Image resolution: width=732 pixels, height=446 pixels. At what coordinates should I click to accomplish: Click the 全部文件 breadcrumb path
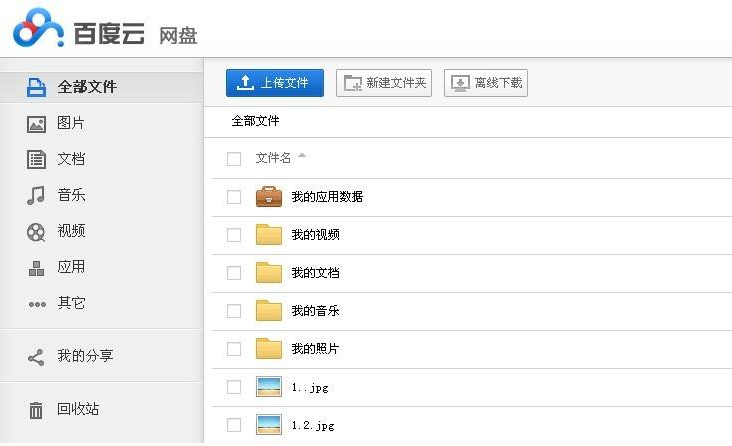pos(255,121)
